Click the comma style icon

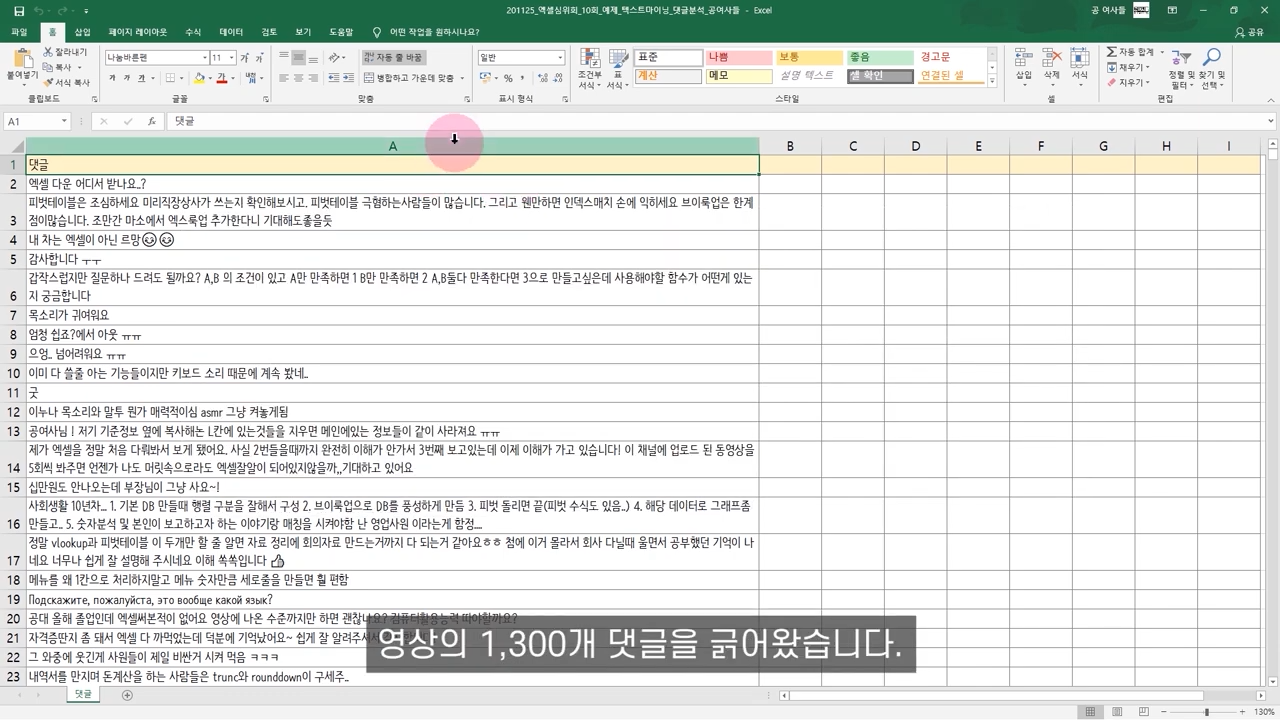523,78
